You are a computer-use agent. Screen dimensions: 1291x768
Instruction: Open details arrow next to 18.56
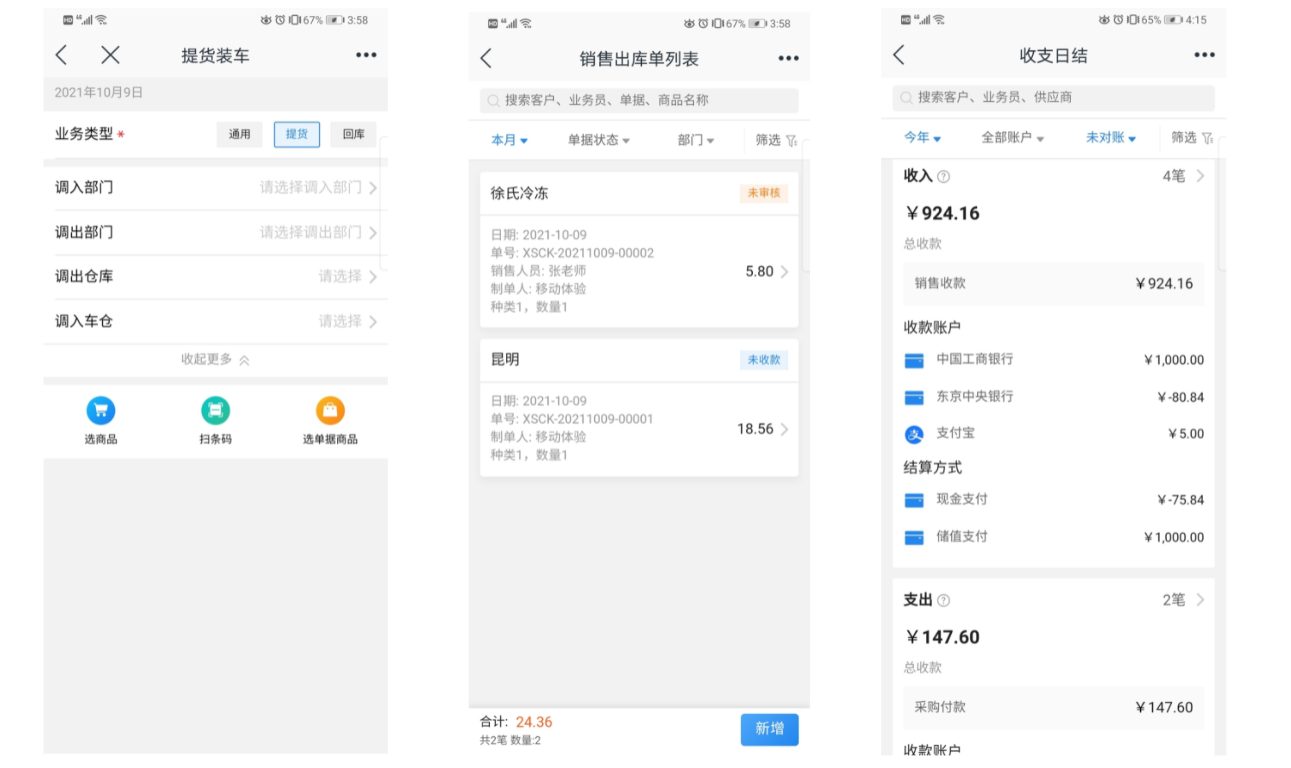coord(784,429)
